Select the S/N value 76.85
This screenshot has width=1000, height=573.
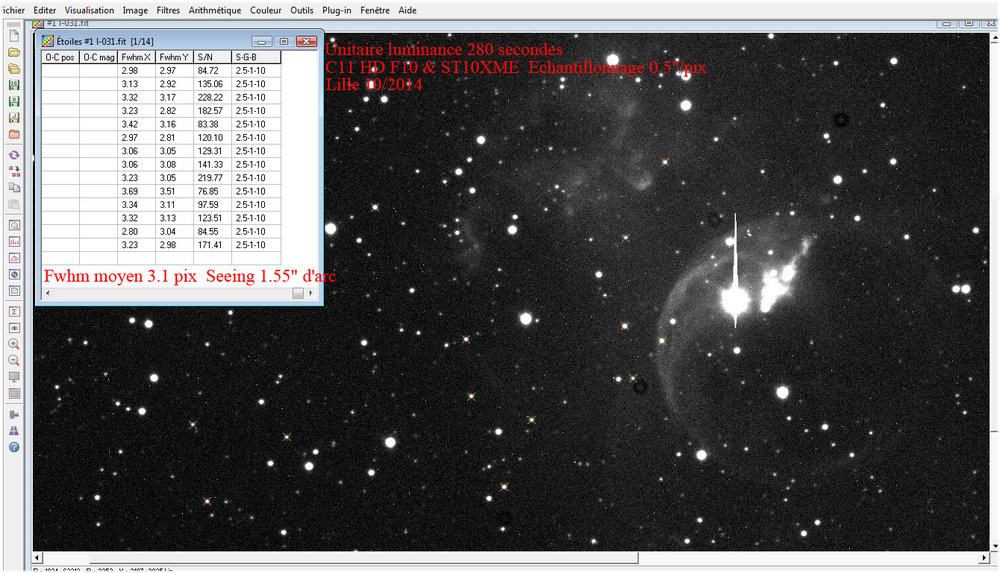pos(208,191)
